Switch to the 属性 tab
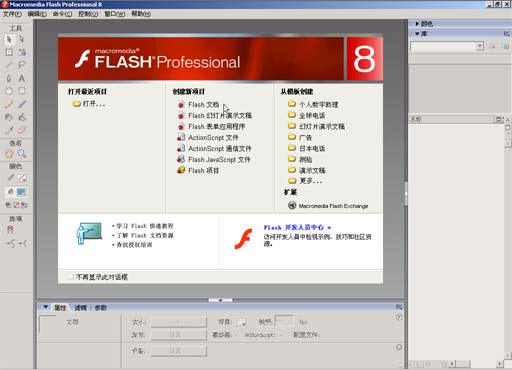 [x=60, y=308]
